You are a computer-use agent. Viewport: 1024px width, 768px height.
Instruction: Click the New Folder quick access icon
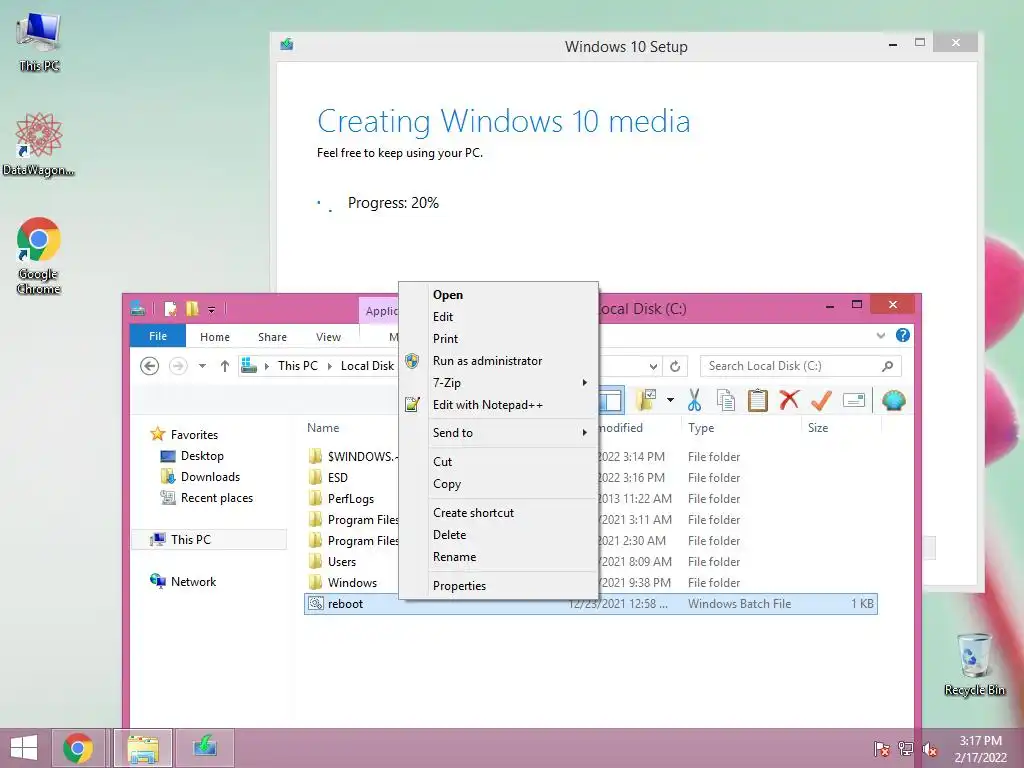coord(192,309)
